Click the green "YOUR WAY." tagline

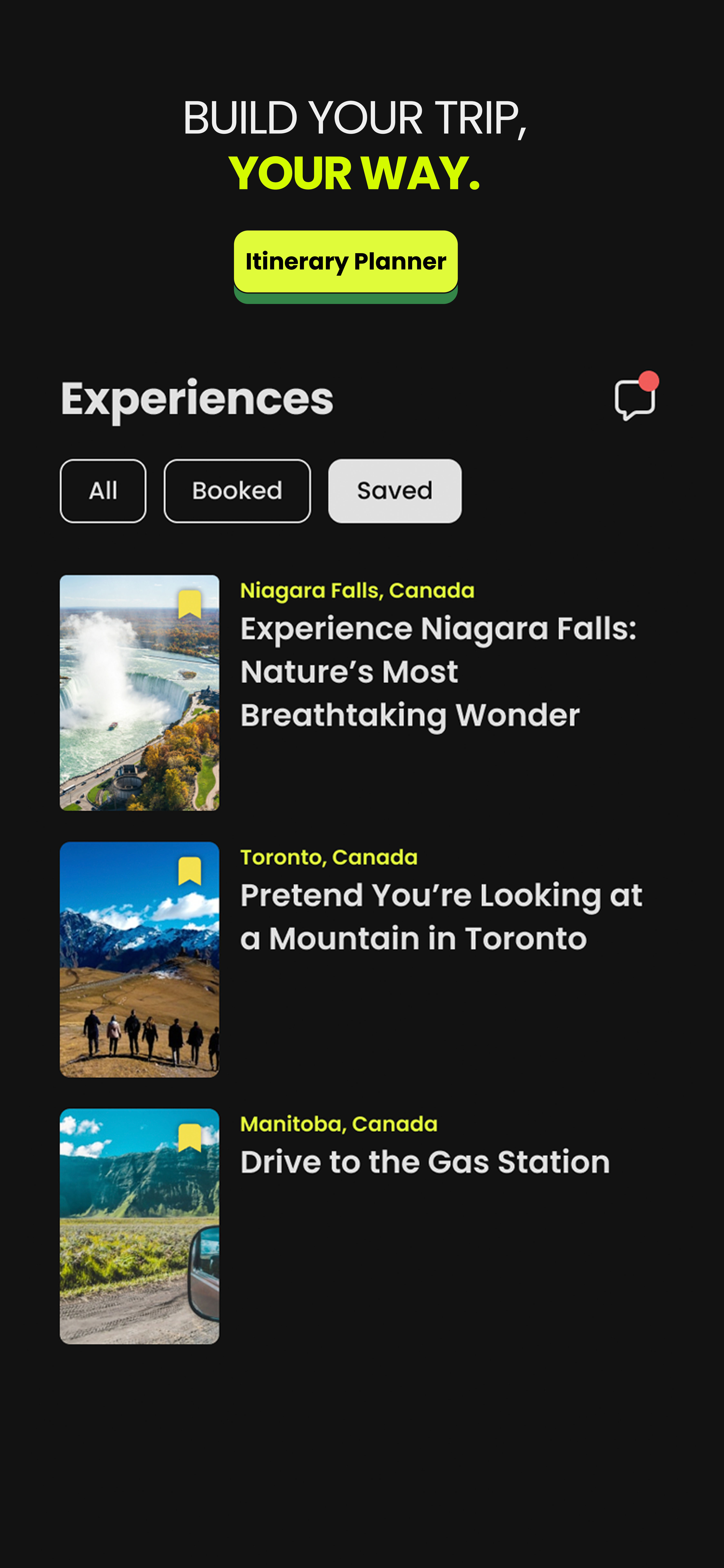[354, 174]
